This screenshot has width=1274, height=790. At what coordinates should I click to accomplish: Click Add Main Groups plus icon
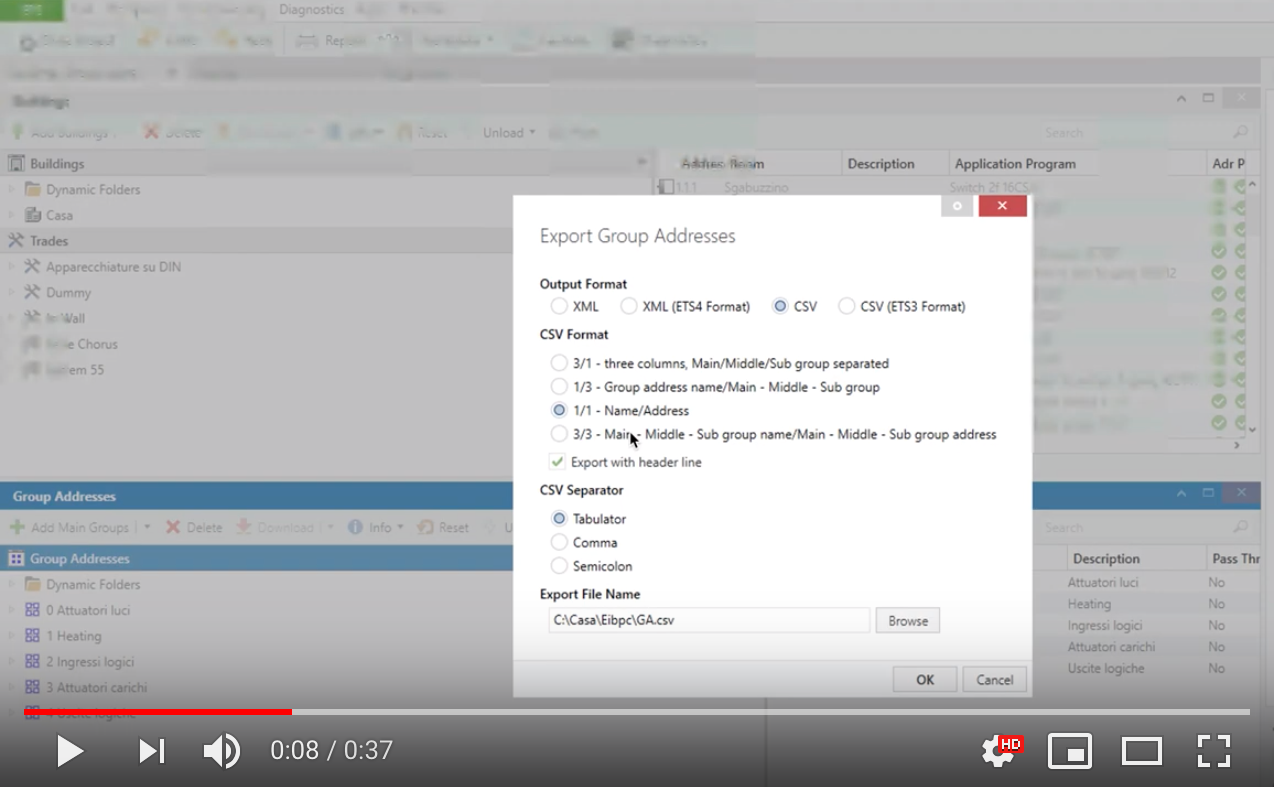pyautogui.click(x=17, y=527)
